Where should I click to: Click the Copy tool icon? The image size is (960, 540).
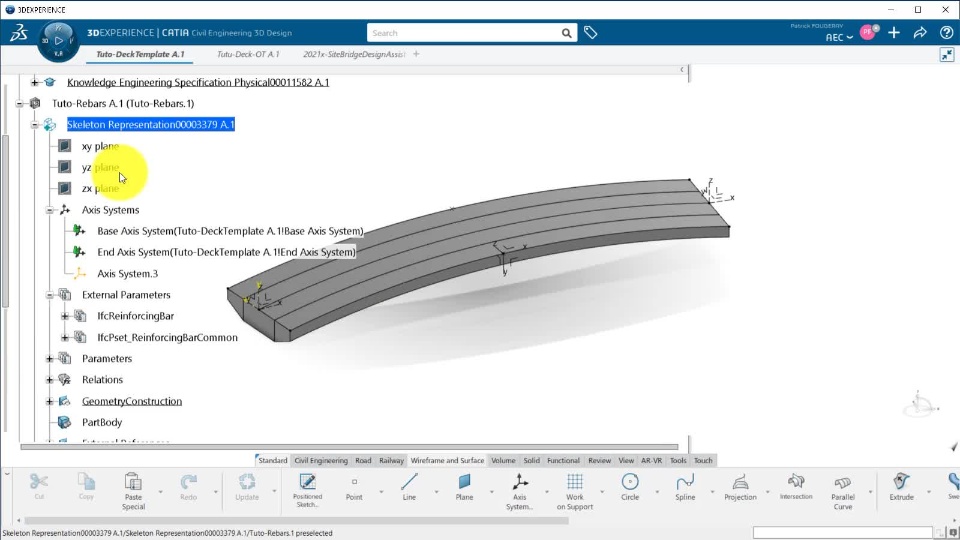(x=86, y=482)
